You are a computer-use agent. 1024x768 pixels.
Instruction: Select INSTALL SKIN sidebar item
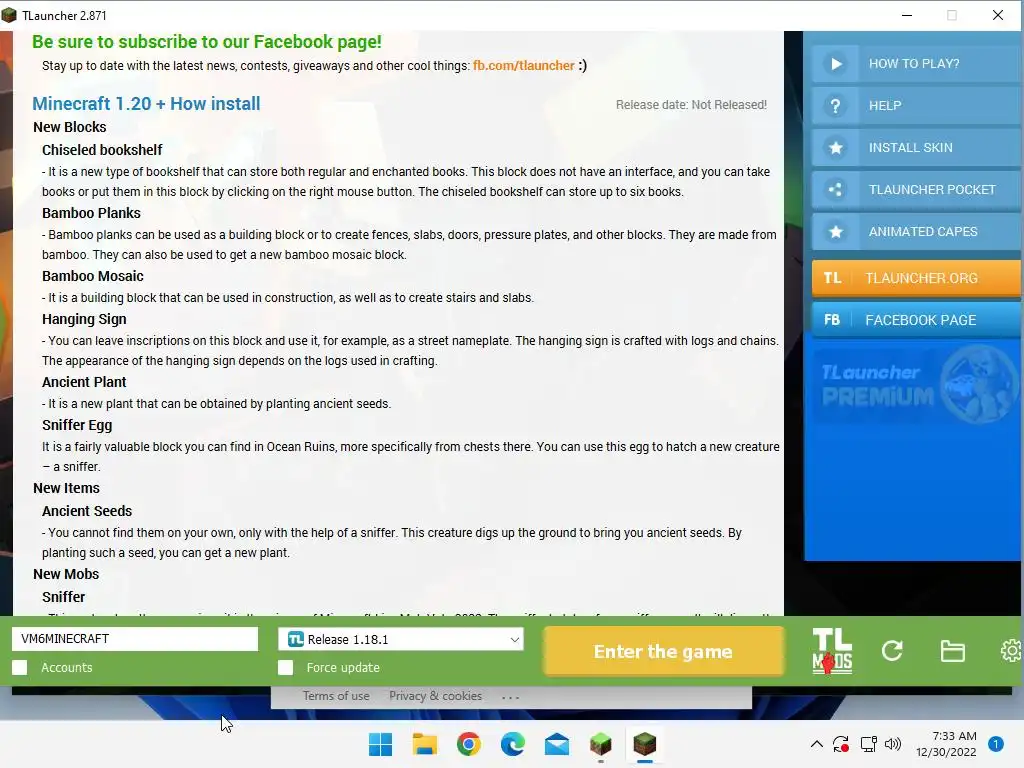[916, 148]
